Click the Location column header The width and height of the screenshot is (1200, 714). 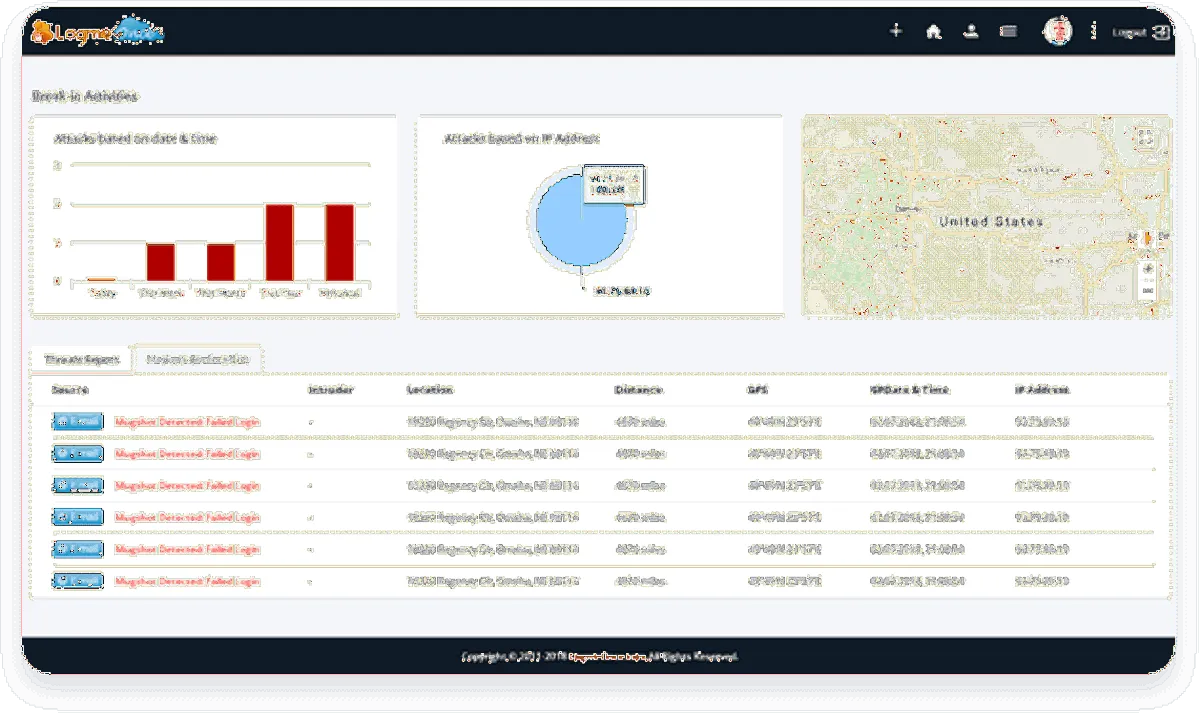[x=430, y=390]
